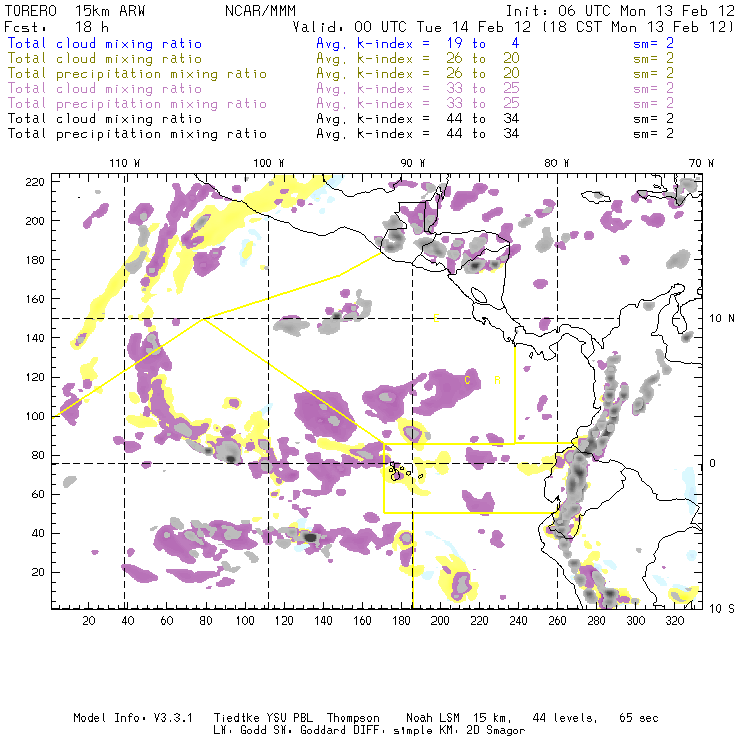Click the olive 'Total precipitation mixing ratio' legend entry

[137, 74]
